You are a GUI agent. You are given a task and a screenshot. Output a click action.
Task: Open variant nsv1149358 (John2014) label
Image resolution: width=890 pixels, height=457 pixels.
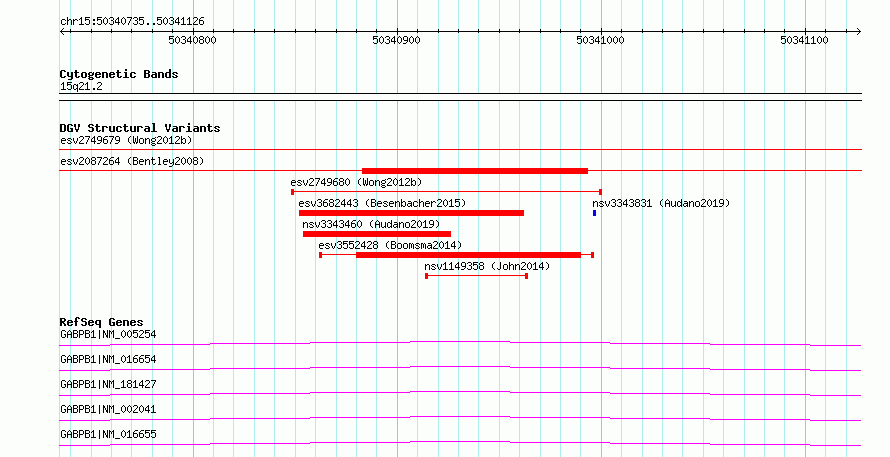tap(487, 266)
